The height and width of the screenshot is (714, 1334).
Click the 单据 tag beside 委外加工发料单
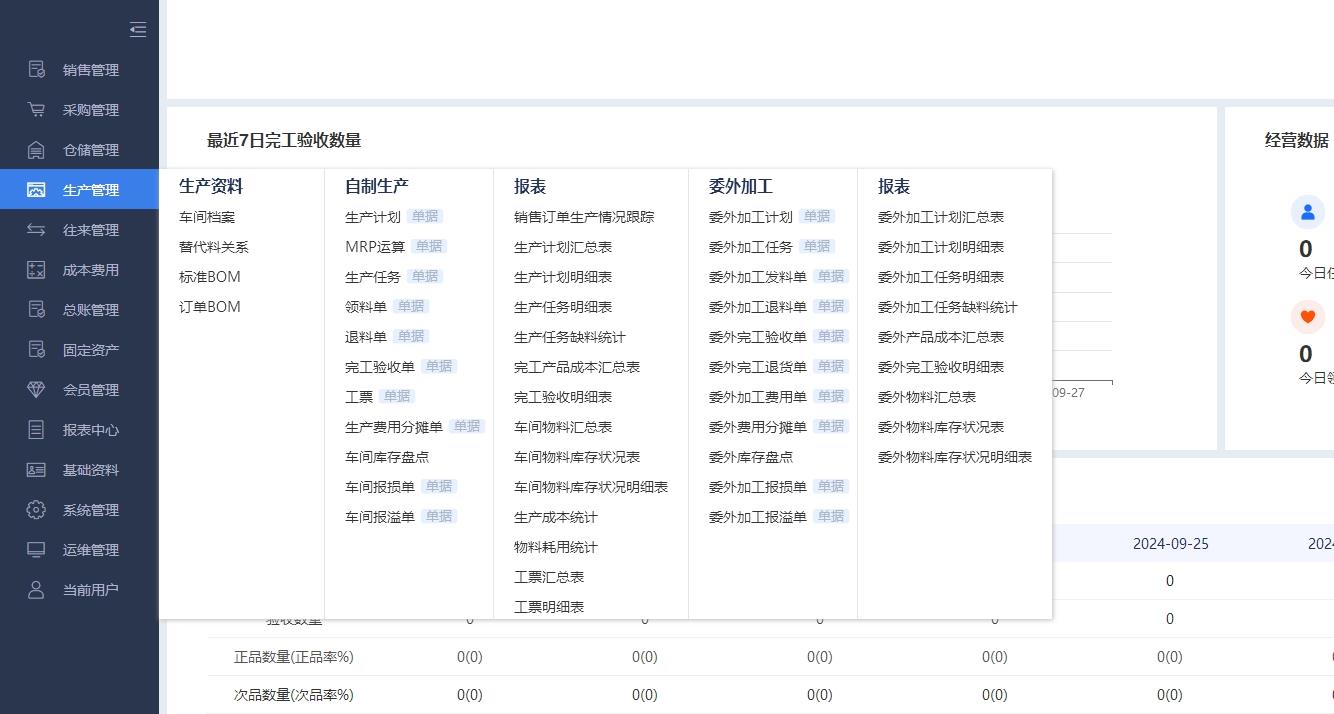(831, 276)
